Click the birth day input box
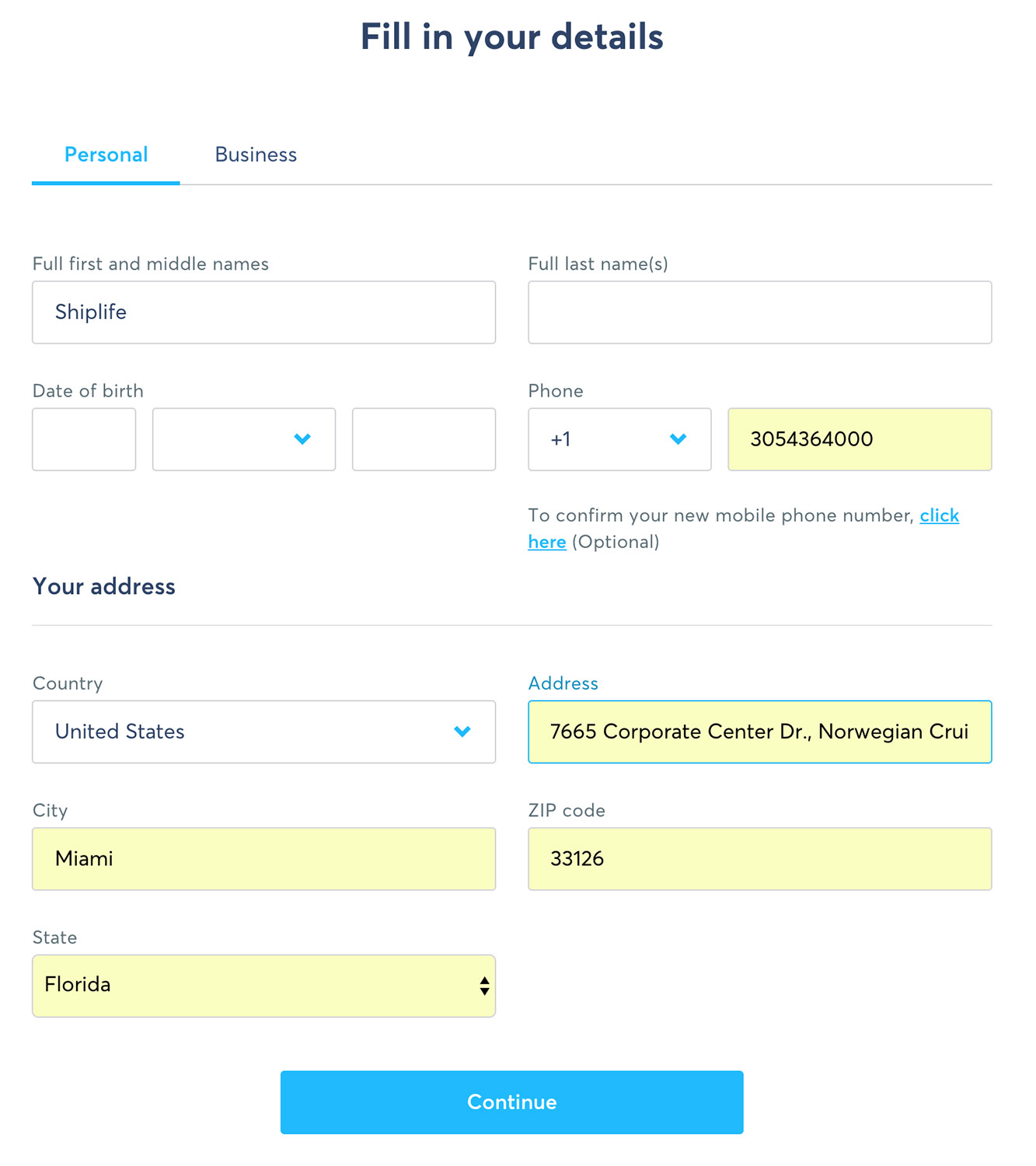This screenshot has width=1036, height=1166. (84, 439)
